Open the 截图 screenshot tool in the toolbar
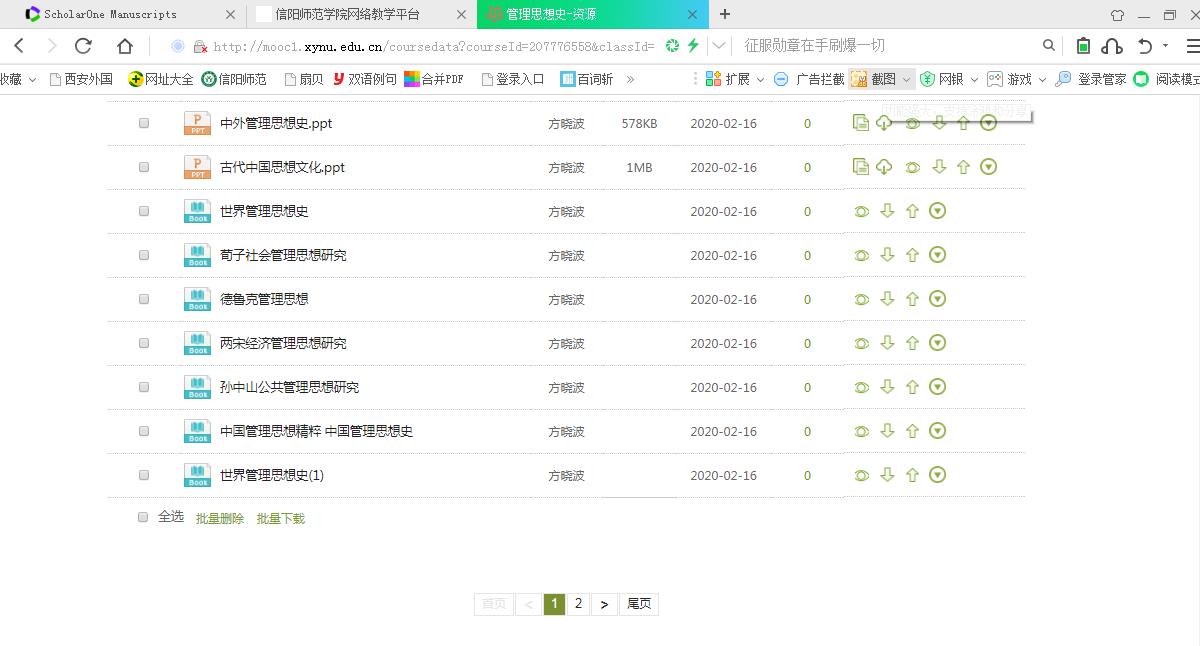1200x646 pixels. (873, 78)
